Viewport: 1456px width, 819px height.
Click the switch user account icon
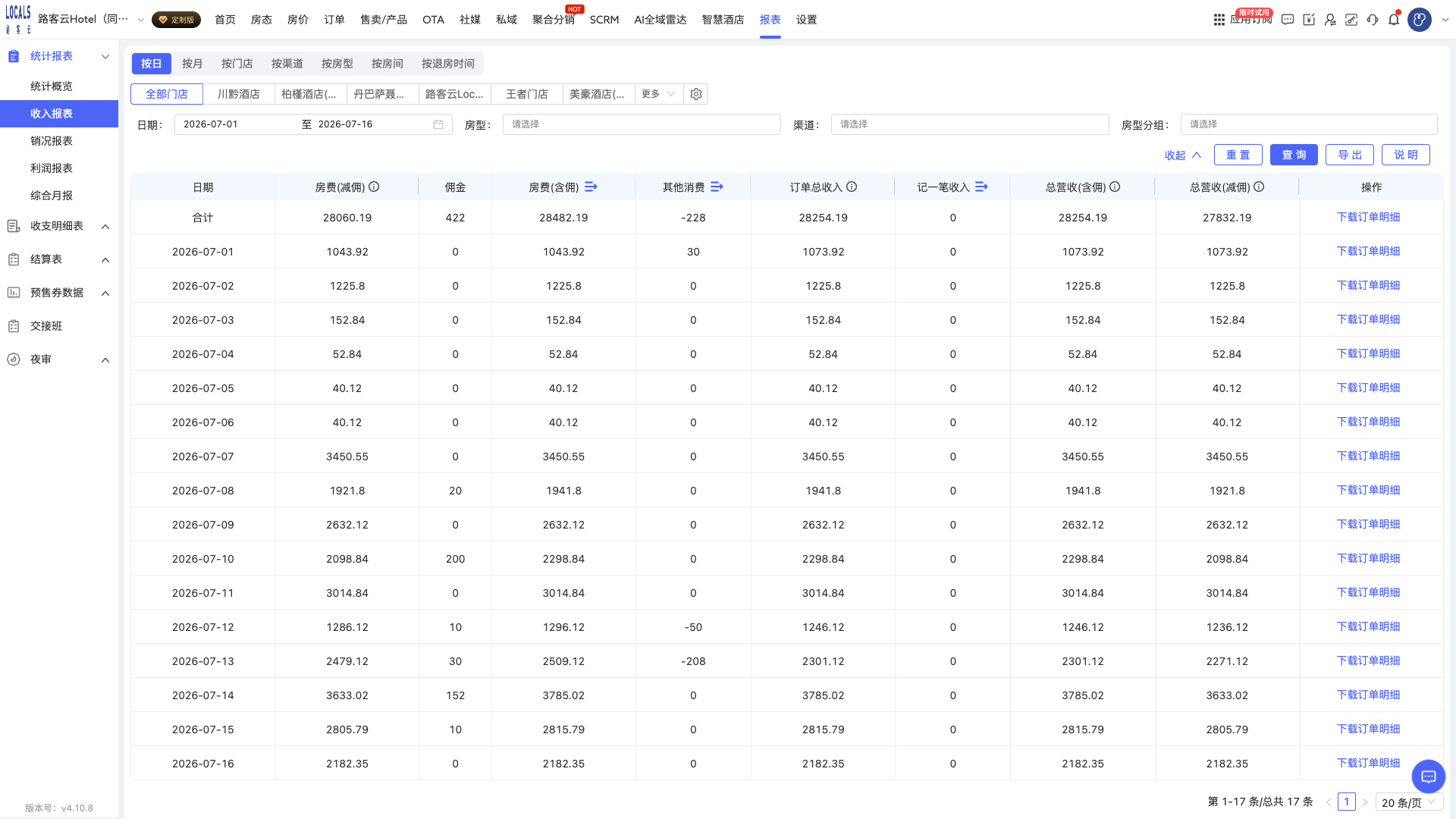tap(1330, 20)
